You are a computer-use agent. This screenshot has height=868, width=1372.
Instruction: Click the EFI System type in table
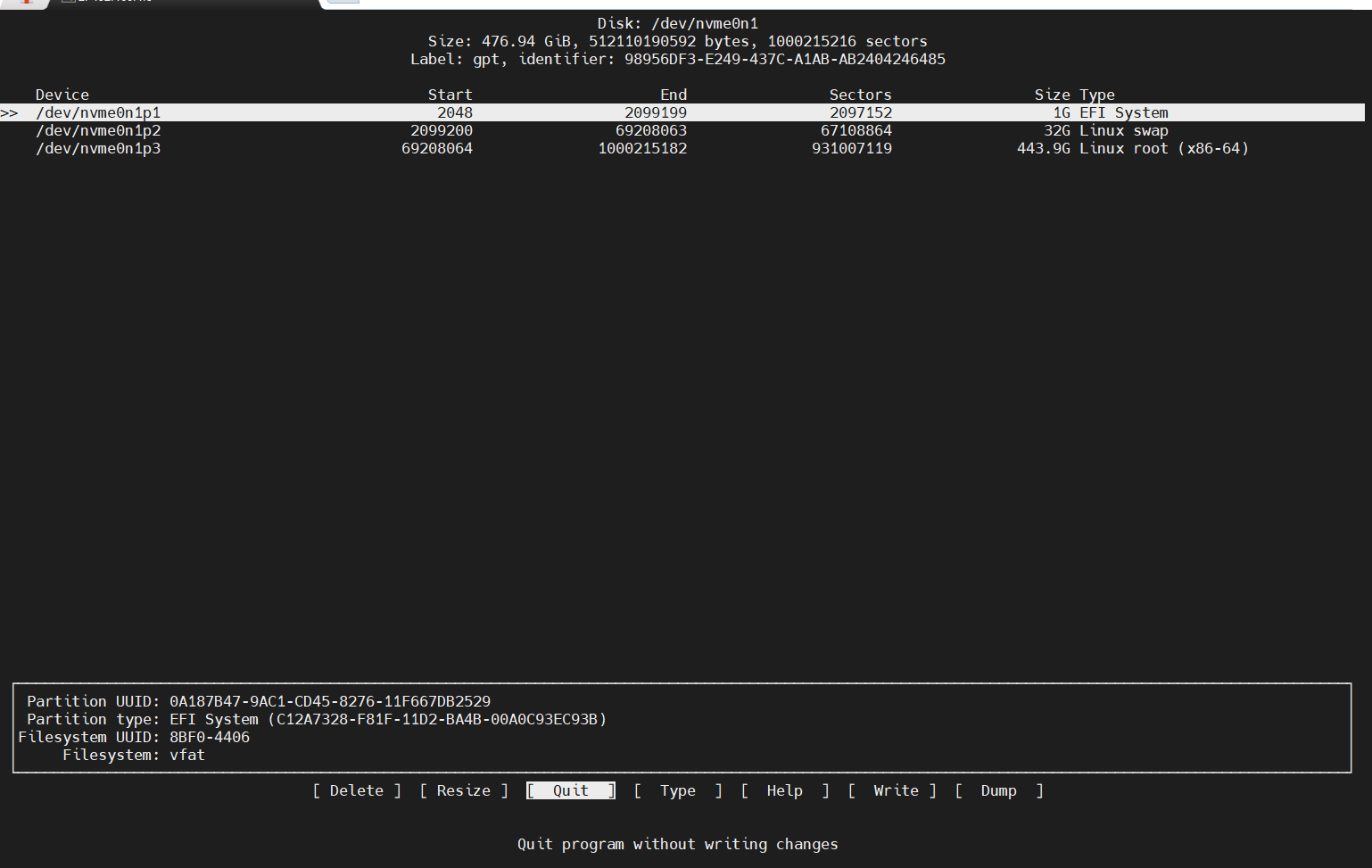[1124, 112]
